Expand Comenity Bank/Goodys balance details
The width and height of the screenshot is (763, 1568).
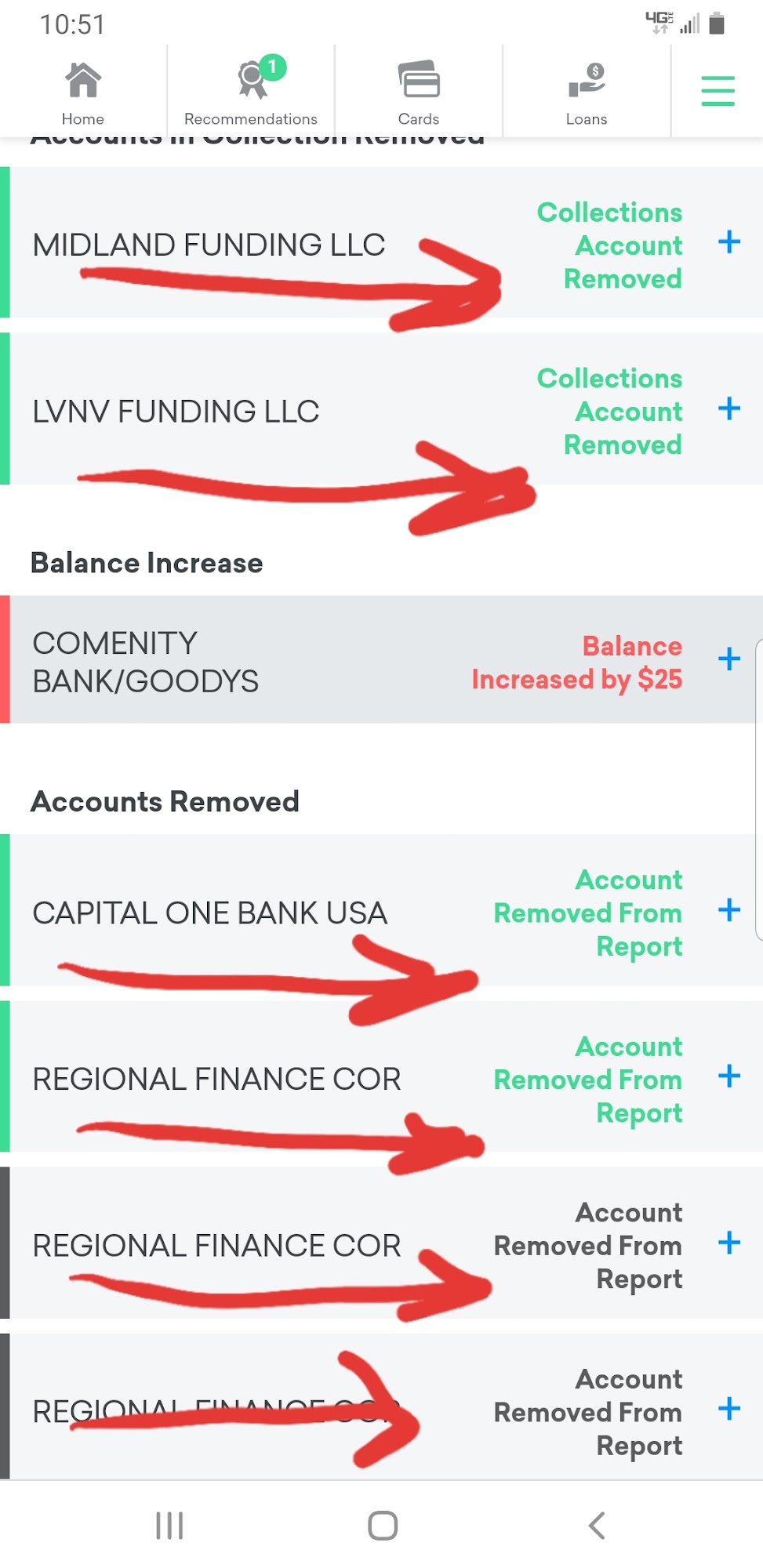729,659
